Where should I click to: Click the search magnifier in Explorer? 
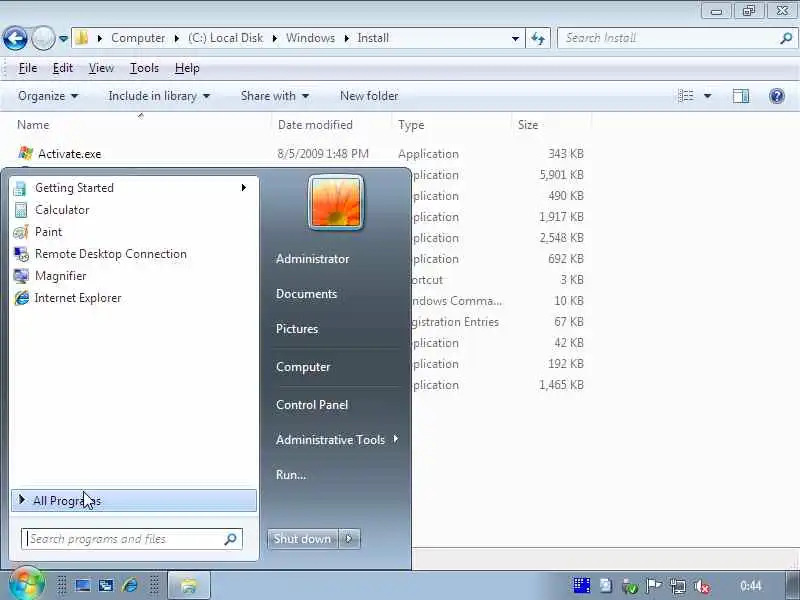pos(786,38)
